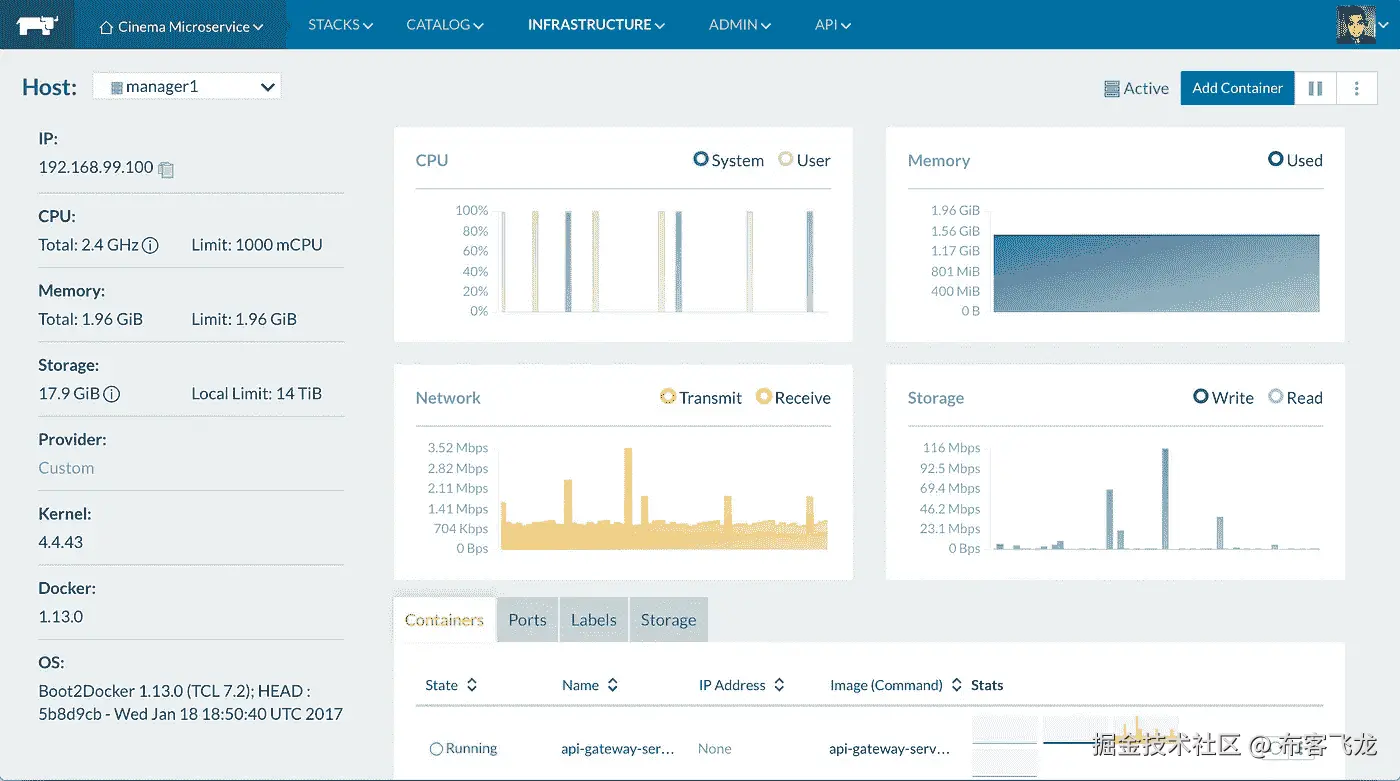1400x781 pixels.
Task: Click Storage info icon
Action: tap(112, 394)
